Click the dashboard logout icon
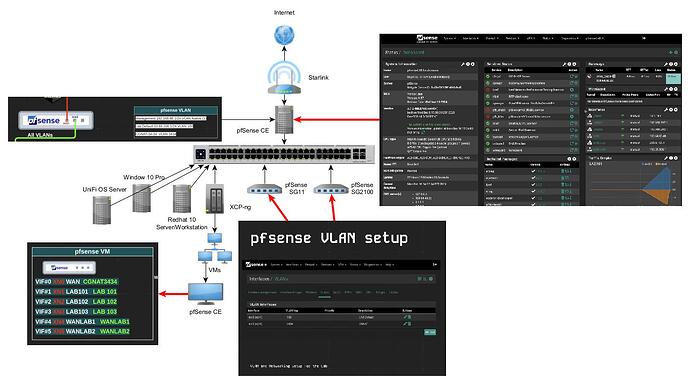690x388 pixels. pyautogui.click(x=644, y=38)
